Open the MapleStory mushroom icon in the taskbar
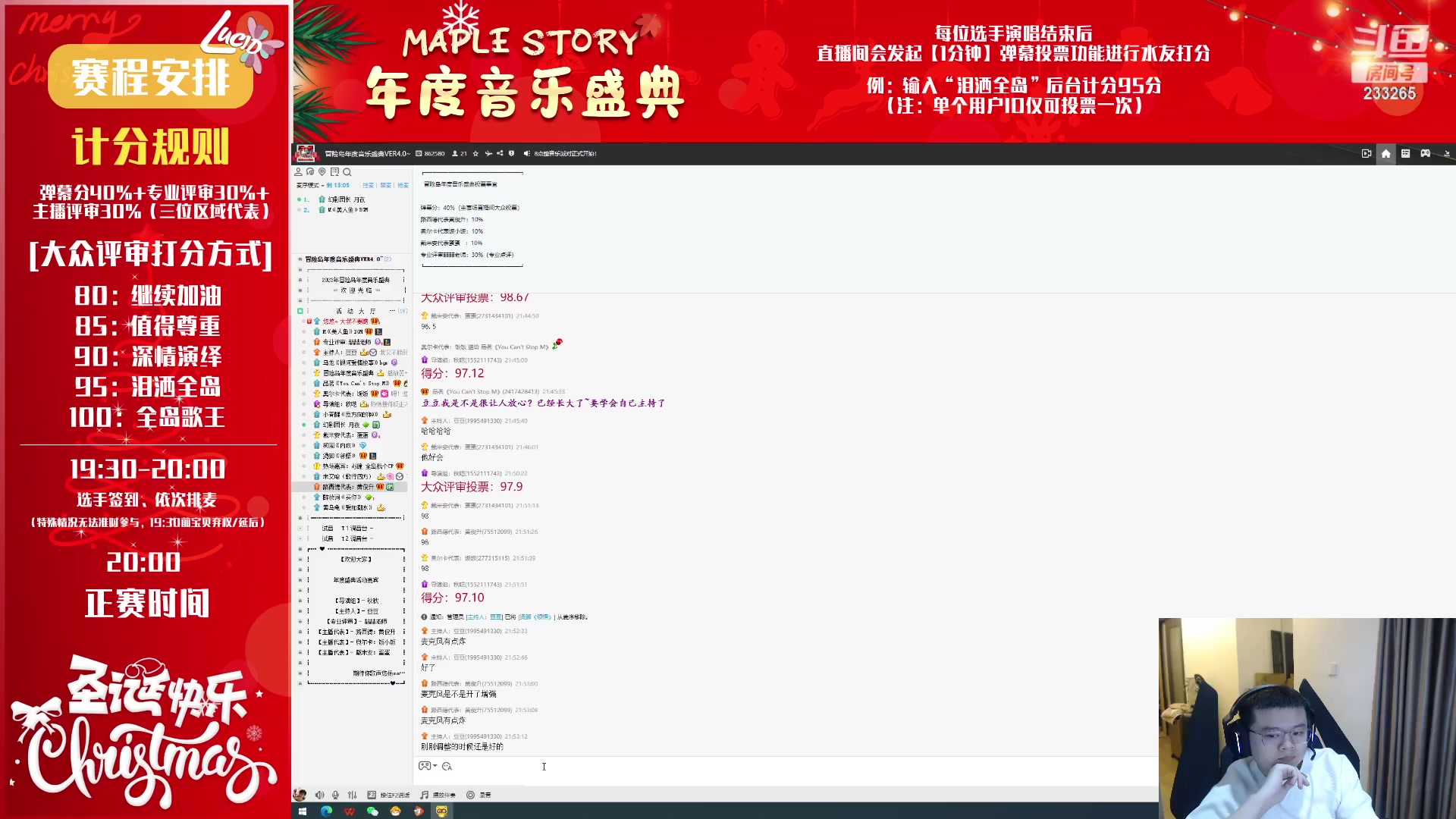The width and height of the screenshot is (1456, 819). click(395, 811)
